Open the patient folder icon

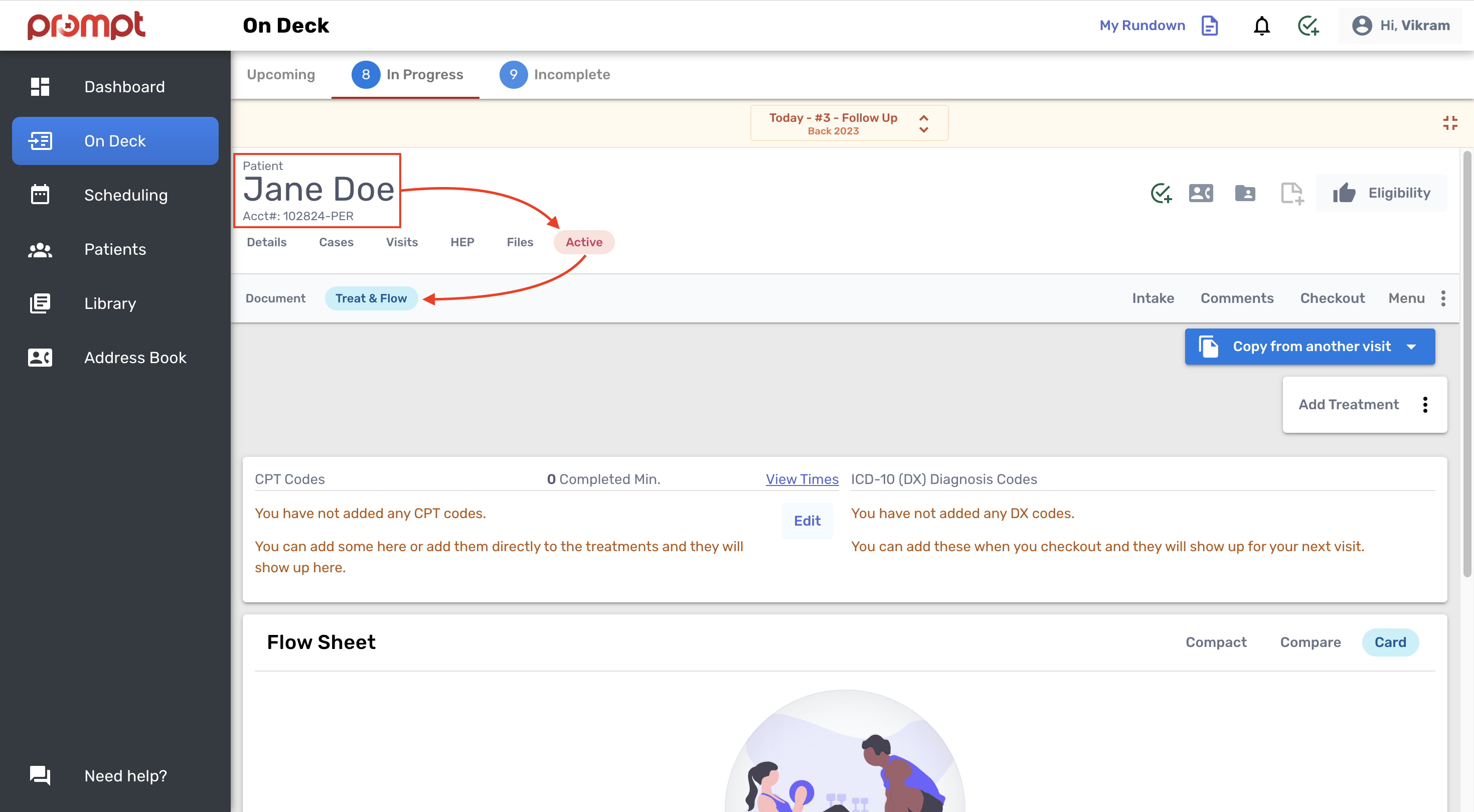pyautogui.click(x=1246, y=194)
